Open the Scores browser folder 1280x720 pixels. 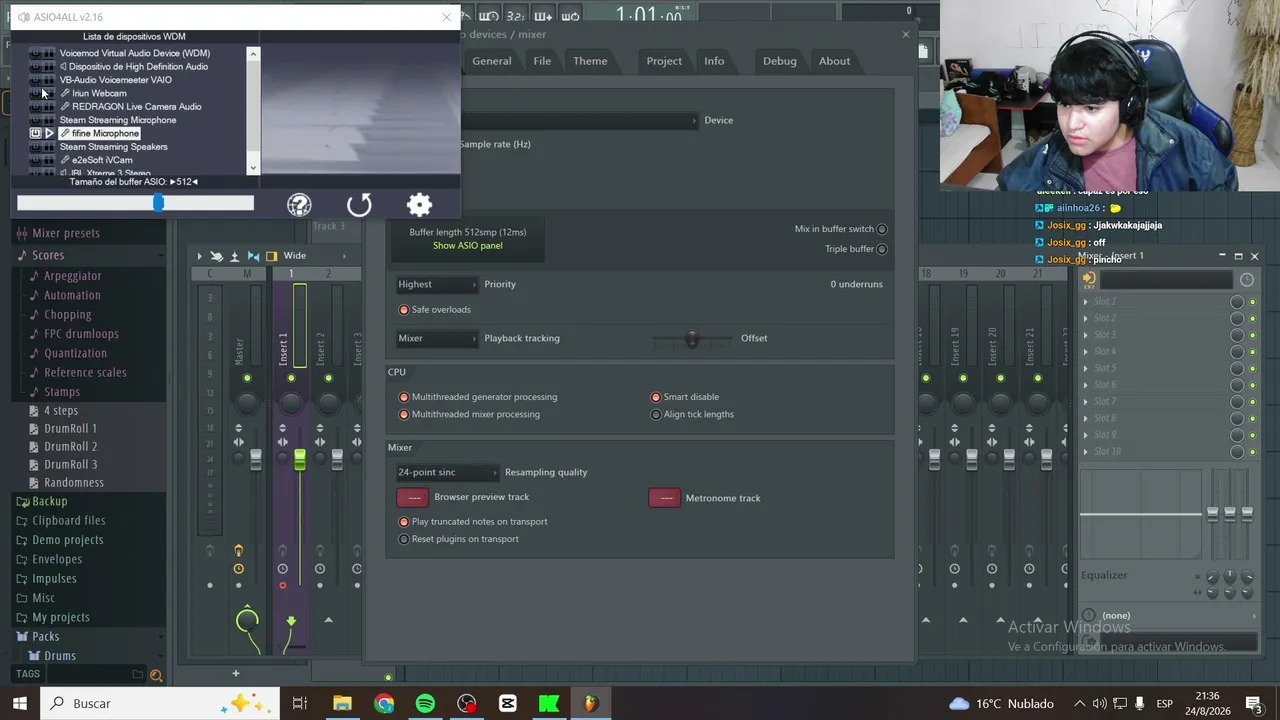(48, 255)
